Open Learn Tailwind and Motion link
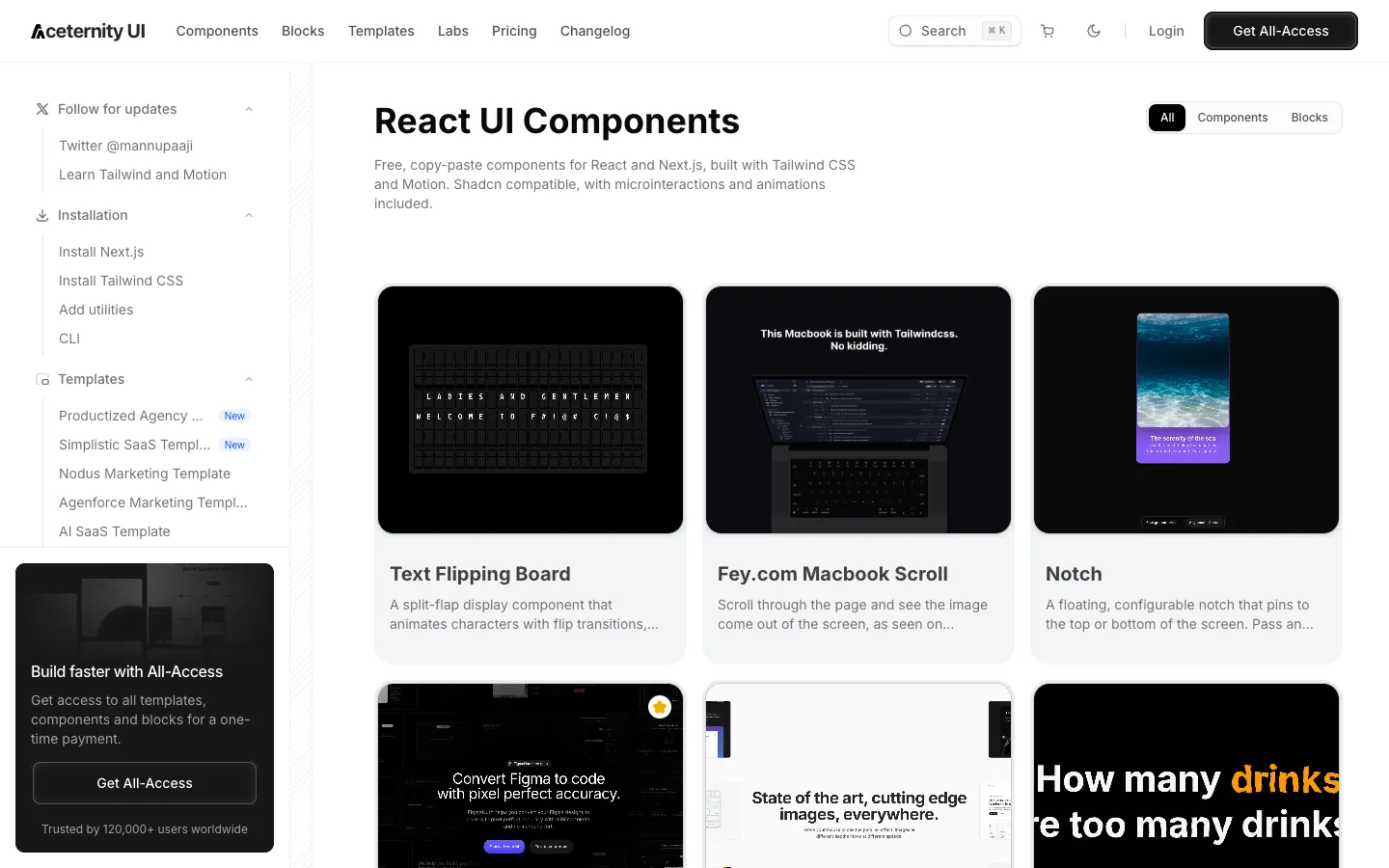Screen dimensions: 1389x868 click(x=143, y=175)
